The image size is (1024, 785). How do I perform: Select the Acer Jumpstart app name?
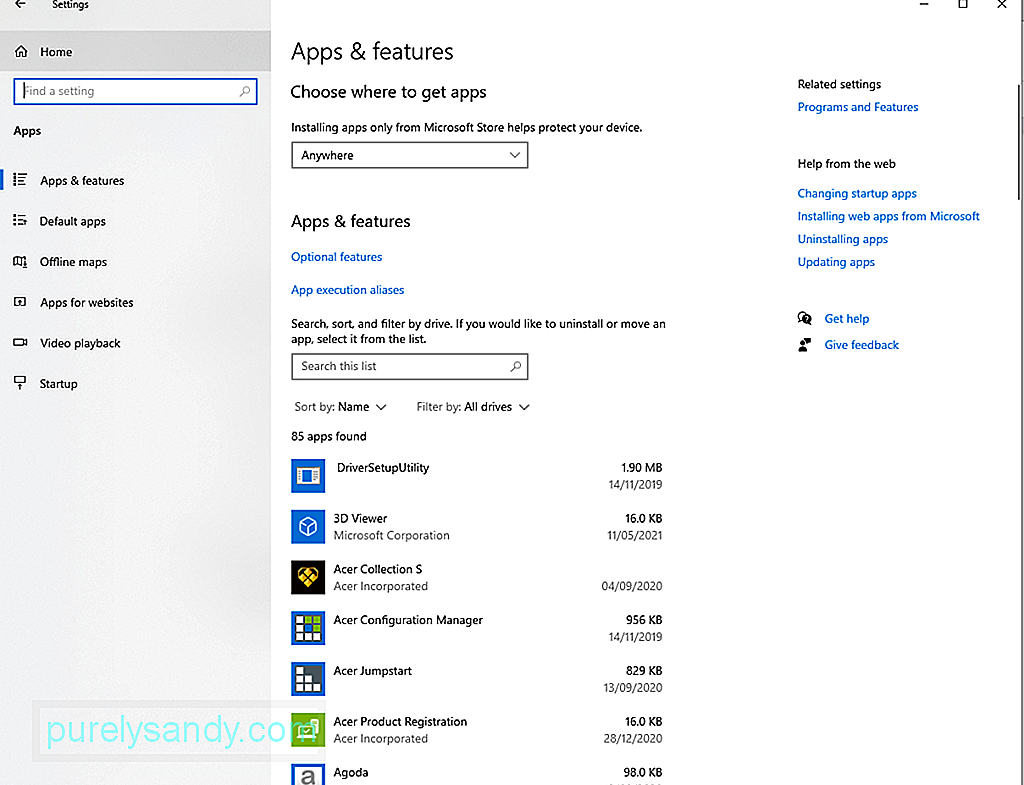click(x=372, y=671)
